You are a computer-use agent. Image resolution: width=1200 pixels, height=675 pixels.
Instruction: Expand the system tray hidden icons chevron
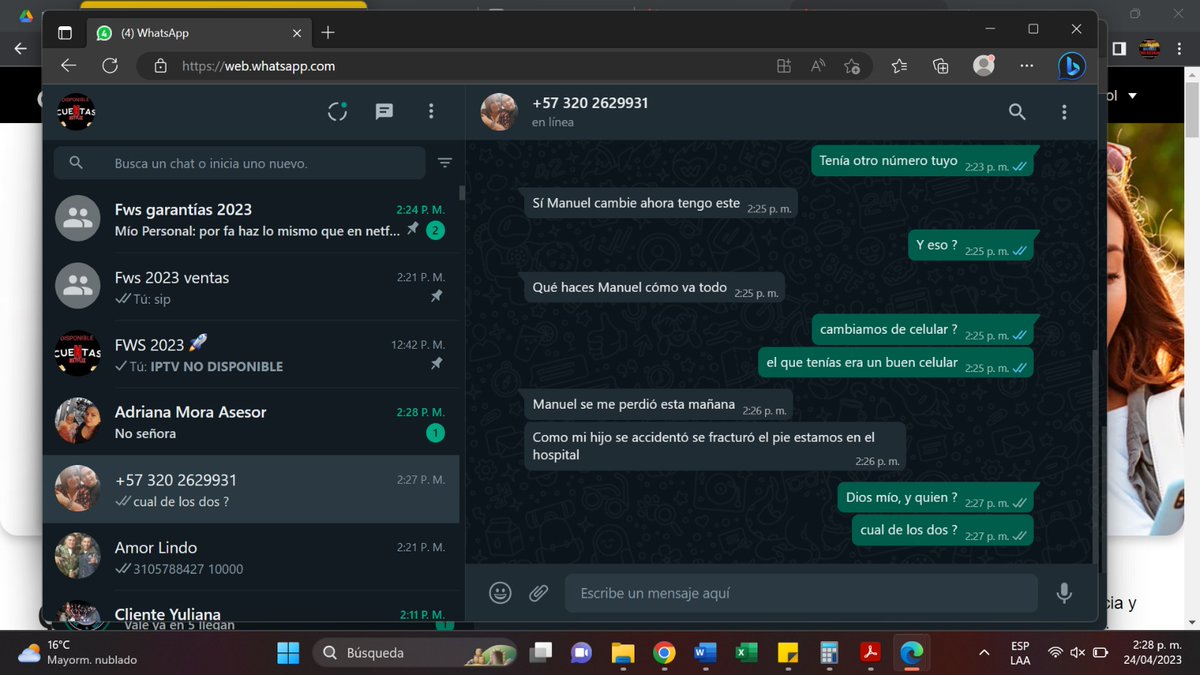pyautogui.click(x=985, y=653)
